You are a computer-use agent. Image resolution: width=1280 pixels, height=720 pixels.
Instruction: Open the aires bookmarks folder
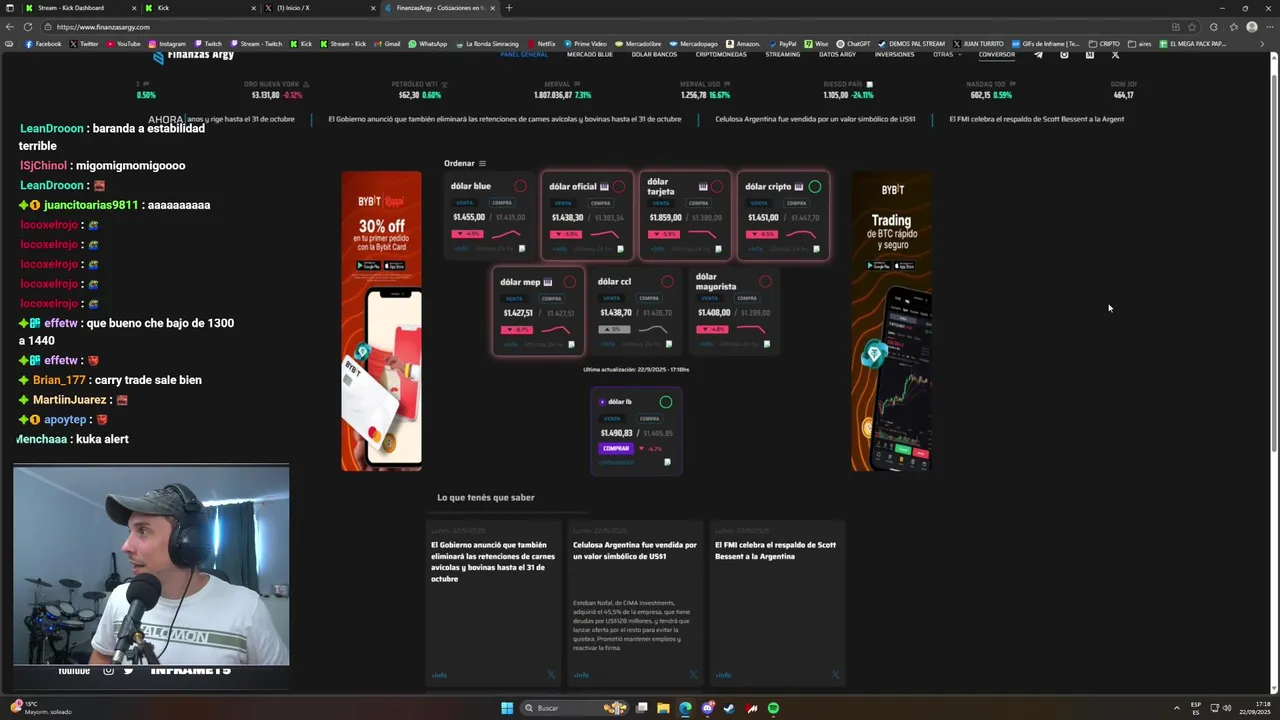(x=1140, y=44)
